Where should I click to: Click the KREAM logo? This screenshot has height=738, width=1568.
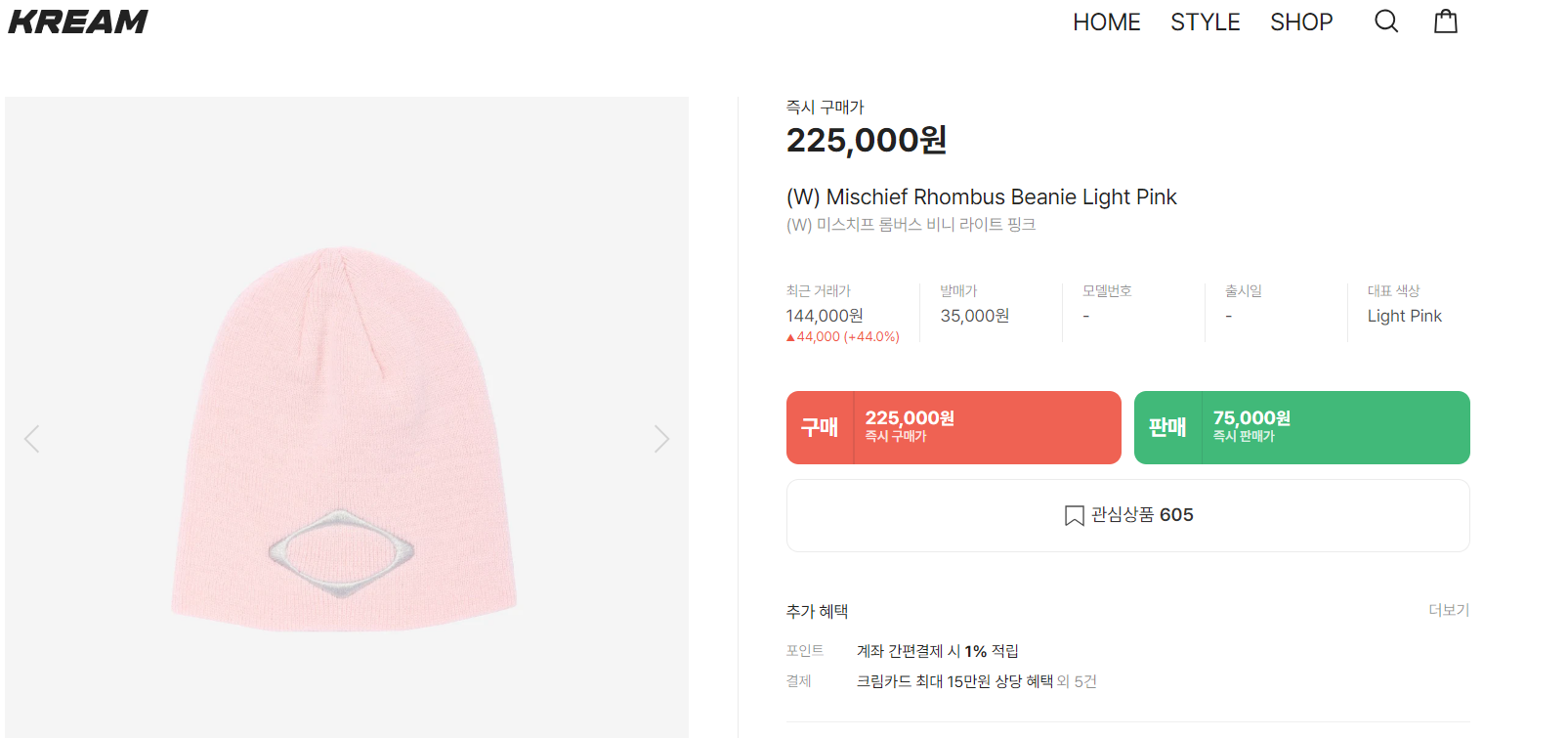(78, 22)
